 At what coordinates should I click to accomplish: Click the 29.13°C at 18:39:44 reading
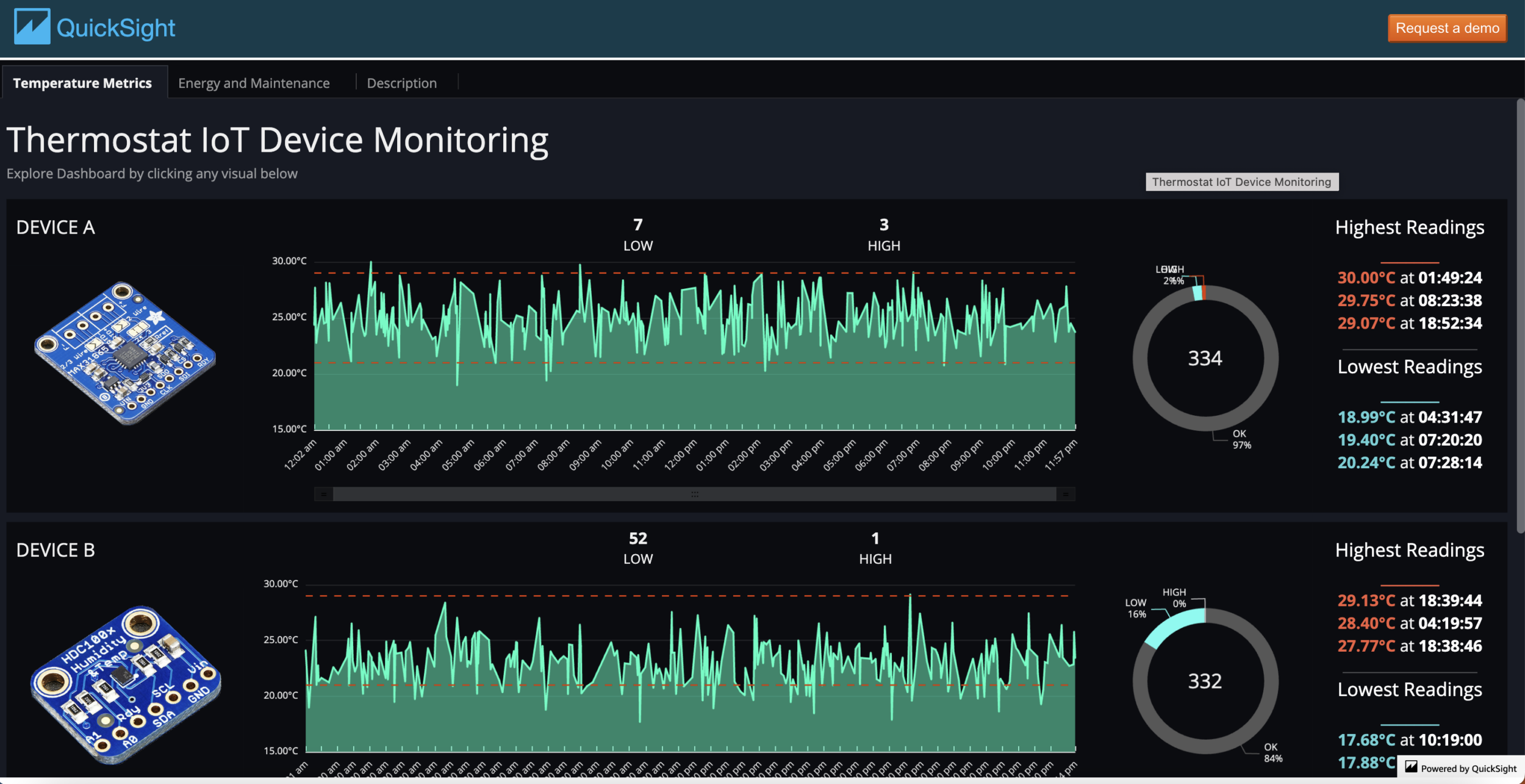click(1410, 601)
